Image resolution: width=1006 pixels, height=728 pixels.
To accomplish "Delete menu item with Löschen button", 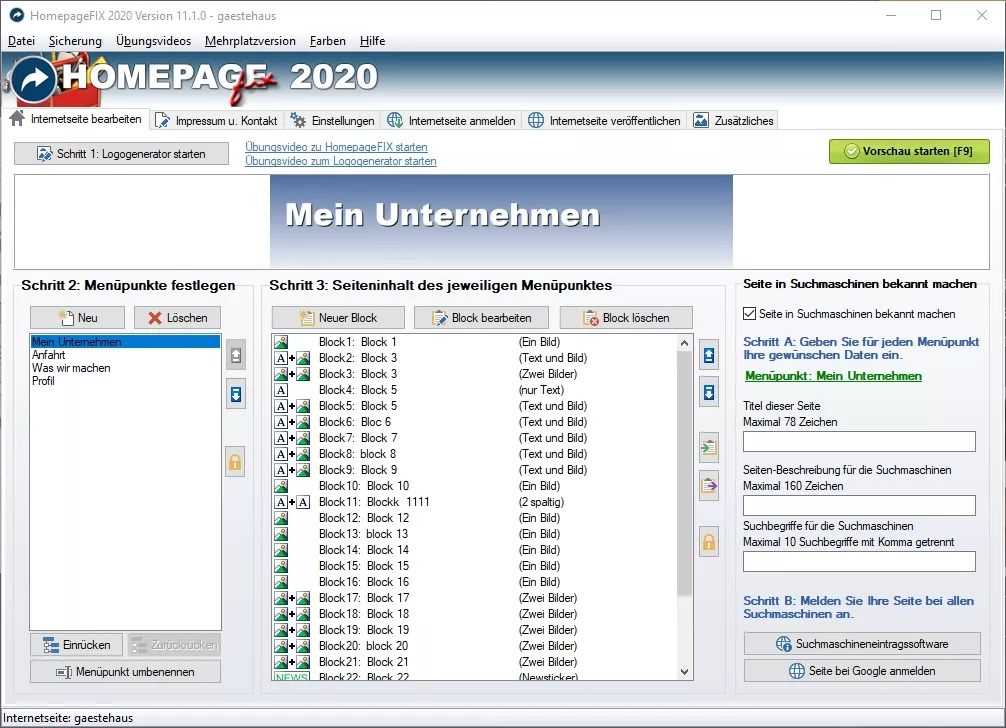I will pos(177,317).
